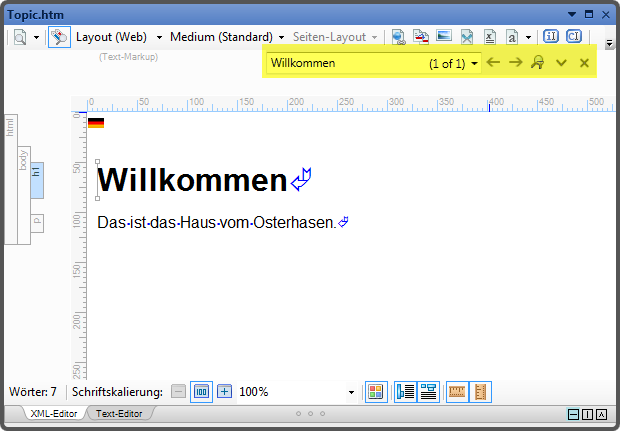This screenshot has height=431, width=620.
Task: Click the next search result arrow
Action: click(x=515, y=63)
